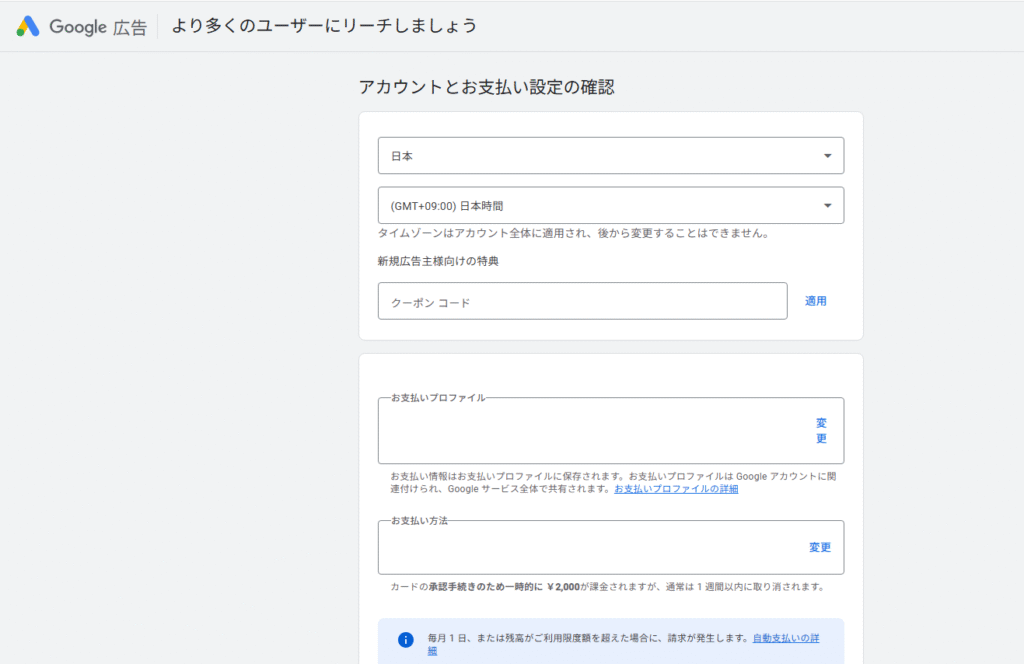The width and height of the screenshot is (1024, 664).
Task: Select the クーポン コード input field
Action: 583,300
